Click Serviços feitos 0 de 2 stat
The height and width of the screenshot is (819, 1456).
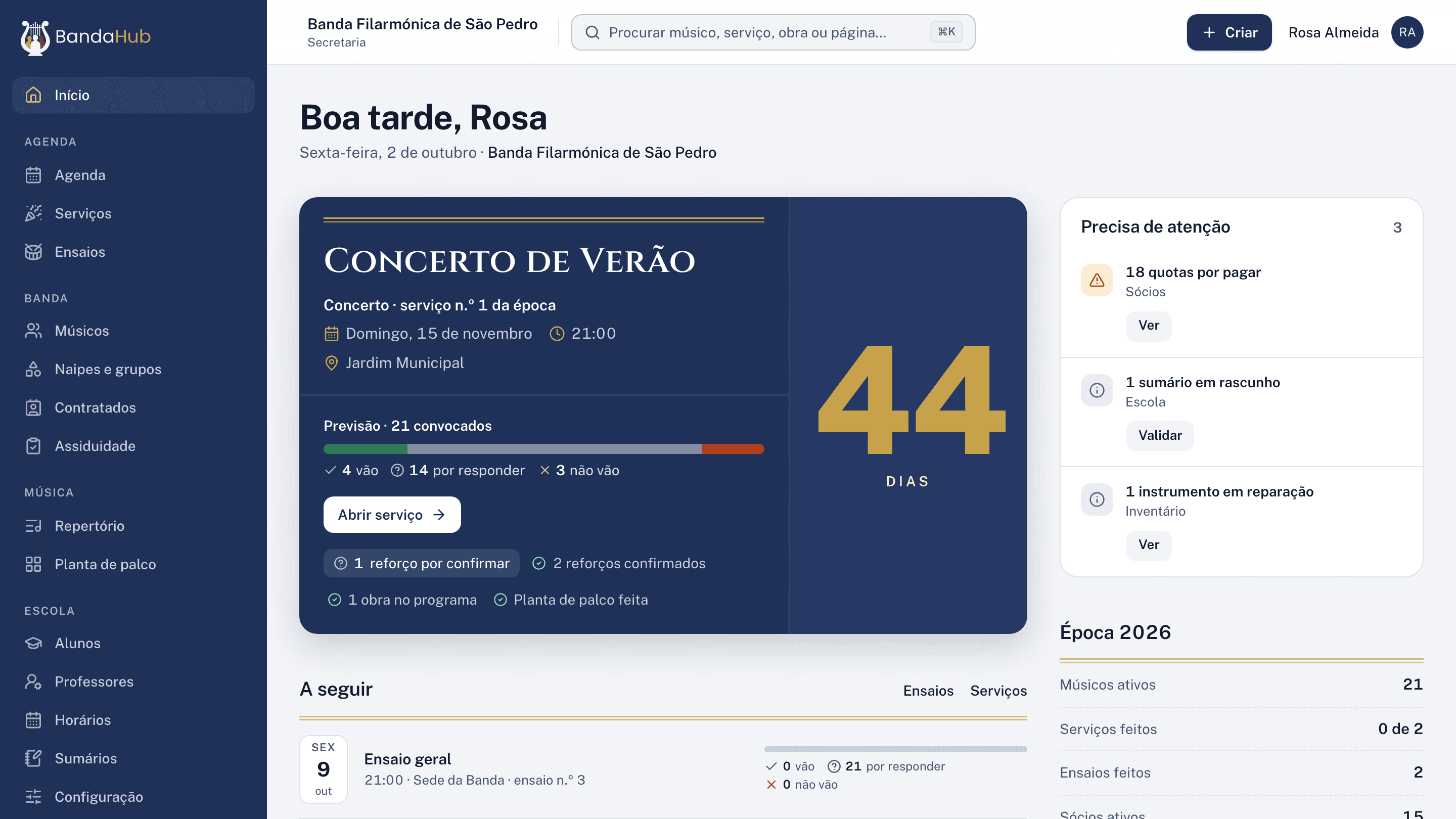coord(1241,729)
